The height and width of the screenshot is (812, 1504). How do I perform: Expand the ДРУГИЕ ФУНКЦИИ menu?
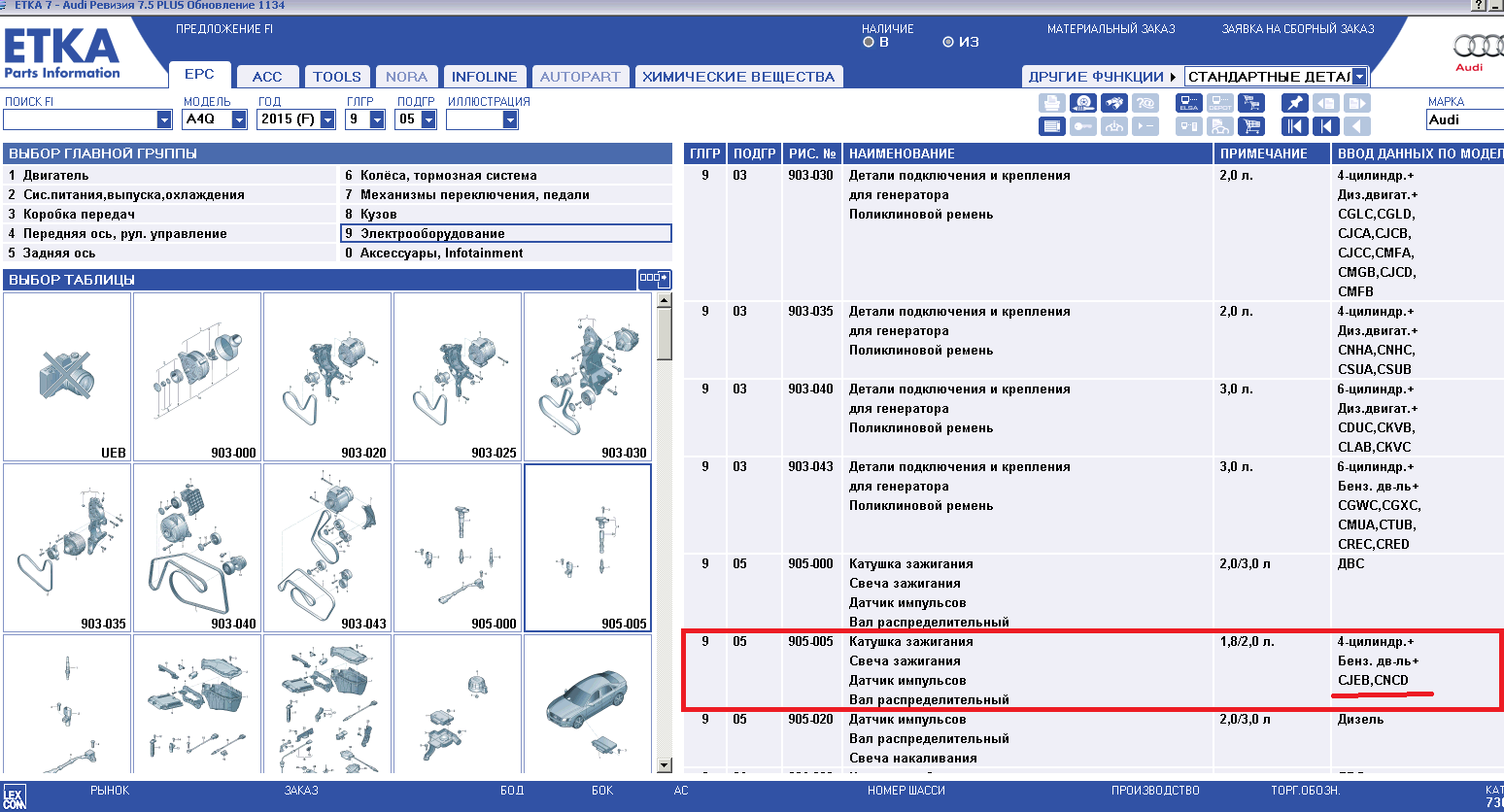point(1102,77)
